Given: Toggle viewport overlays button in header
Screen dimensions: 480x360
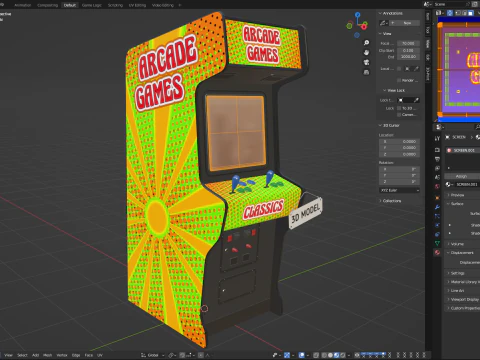Looking at the screenshot, I should pos(302,355).
